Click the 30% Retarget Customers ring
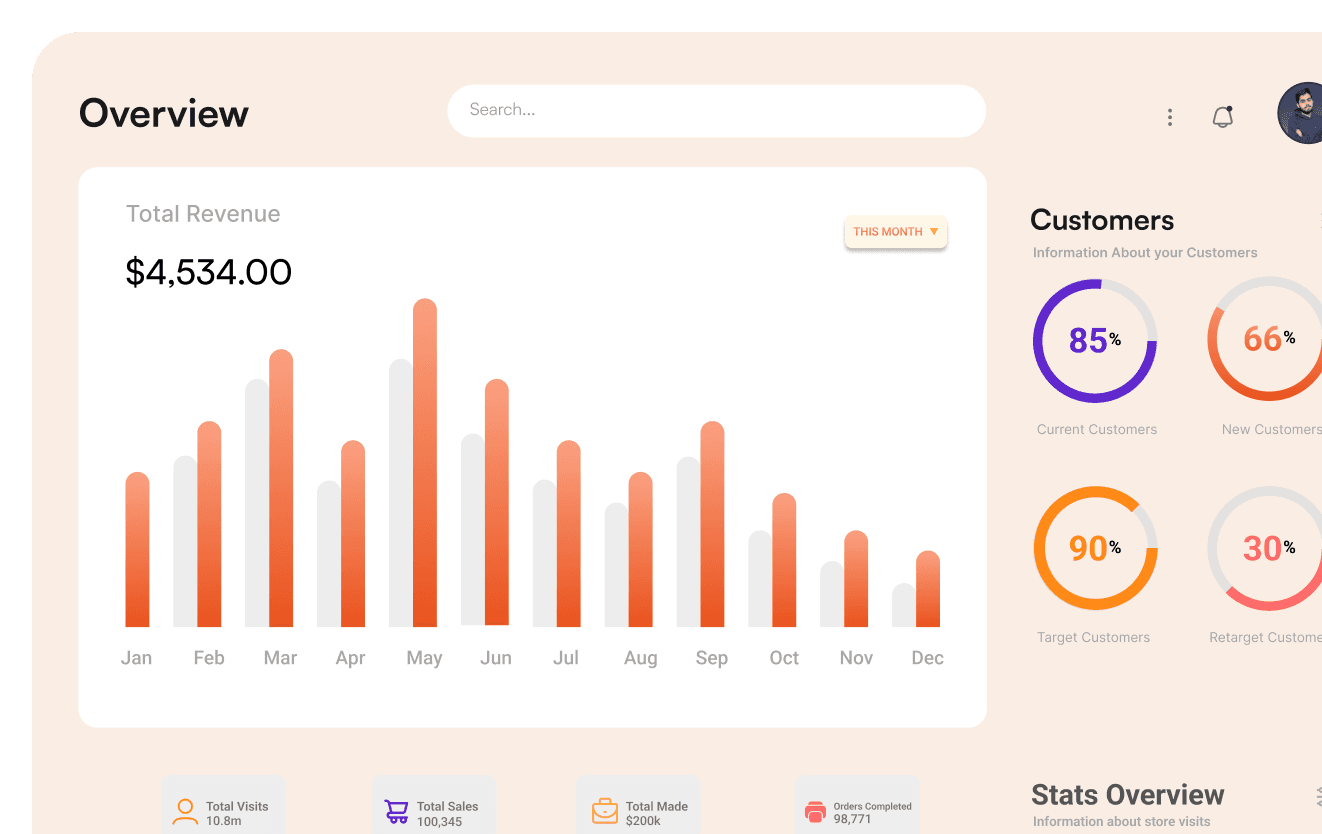Viewport: 1322px width, 834px height. (x=1267, y=548)
